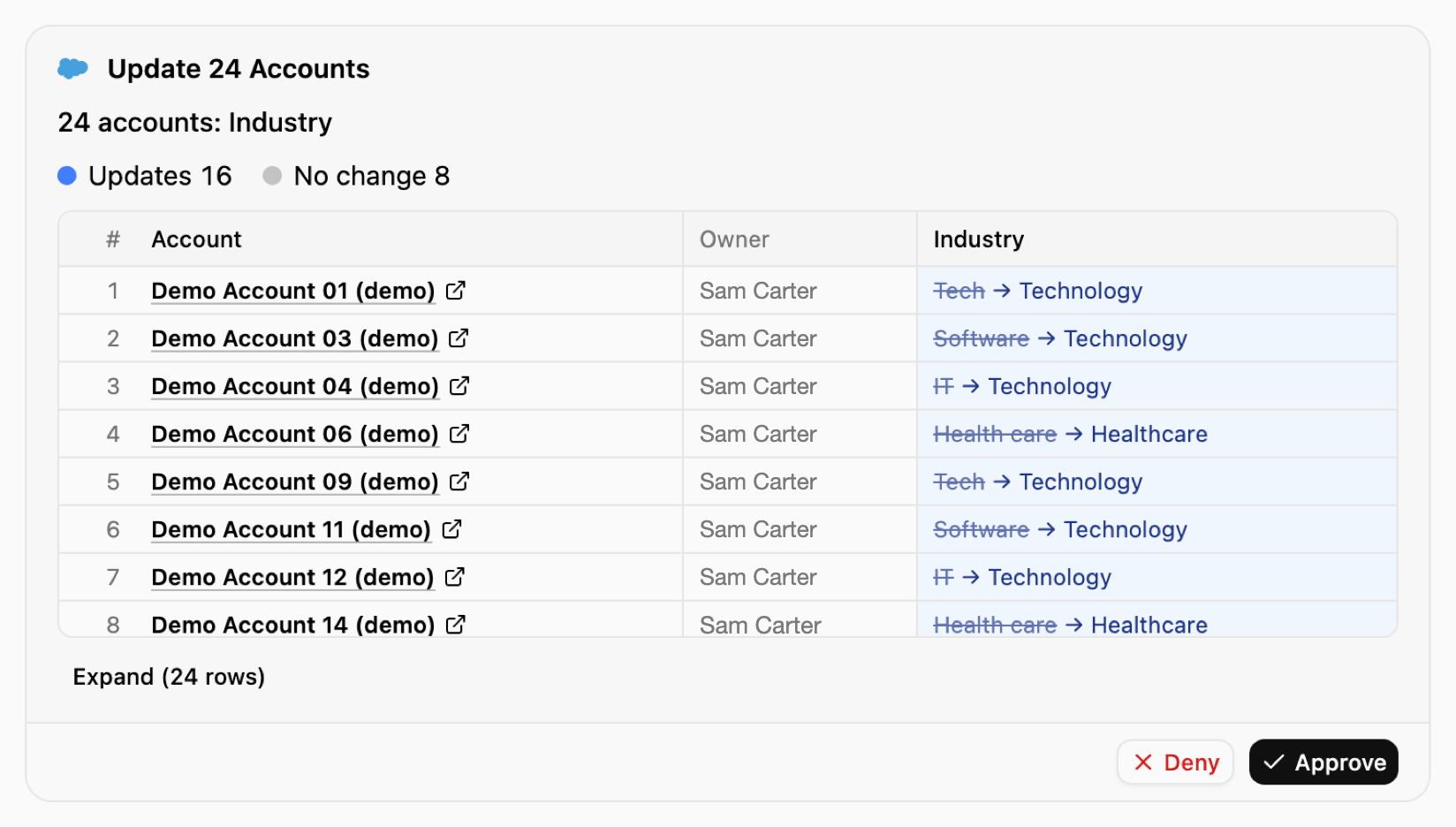Click the blue Updates 16 indicator dot

point(67,176)
